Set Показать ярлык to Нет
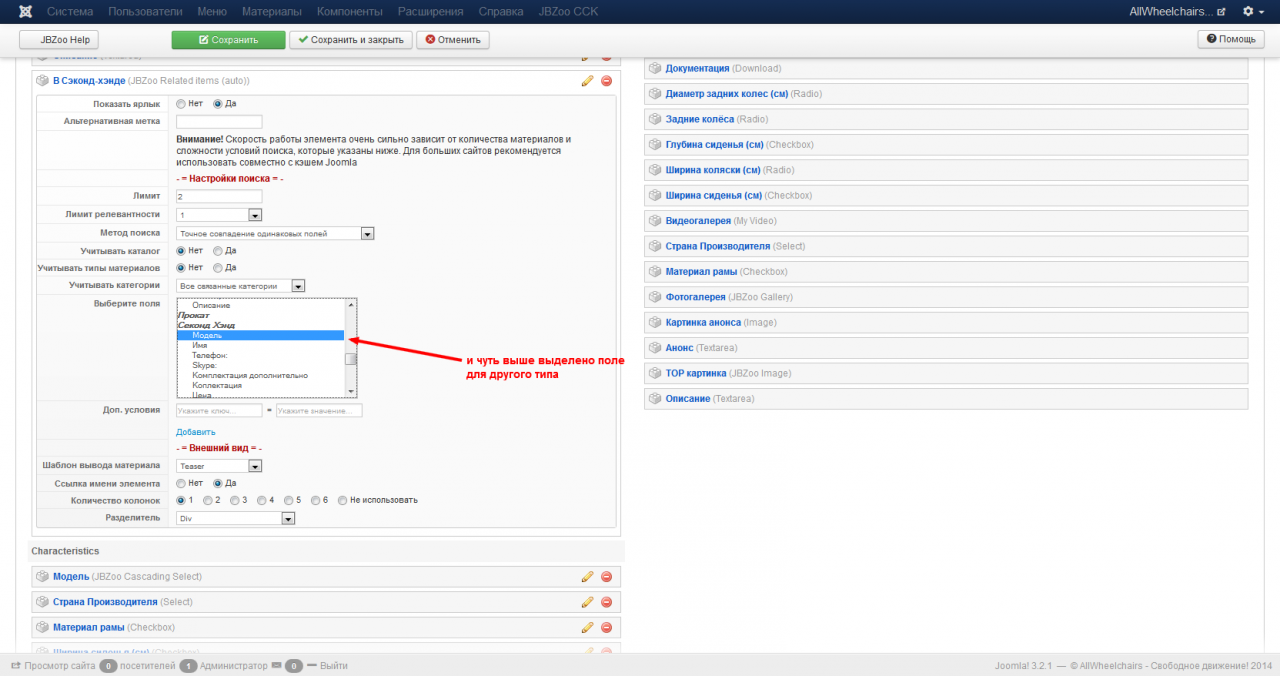 click(181, 104)
